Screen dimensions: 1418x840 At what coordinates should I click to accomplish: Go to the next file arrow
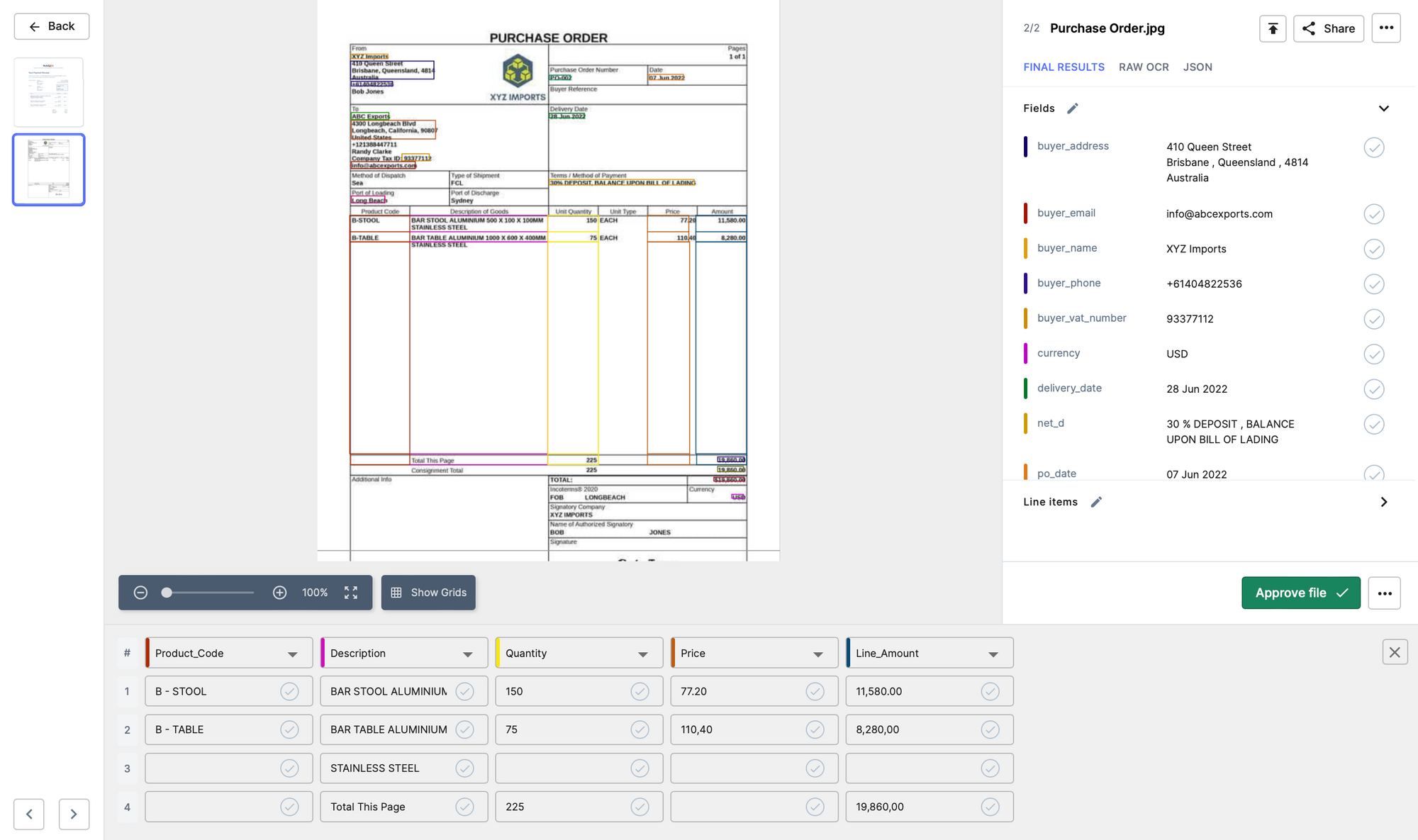tap(74, 814)
